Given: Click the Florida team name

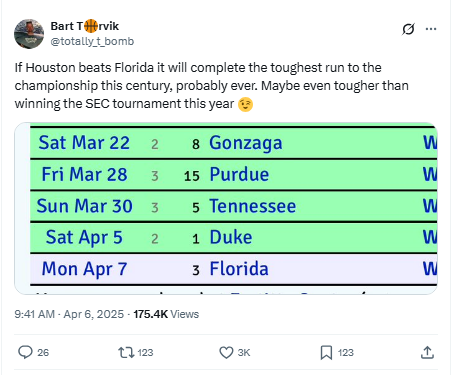Looking at the screenshot, I should pos(239,269).
